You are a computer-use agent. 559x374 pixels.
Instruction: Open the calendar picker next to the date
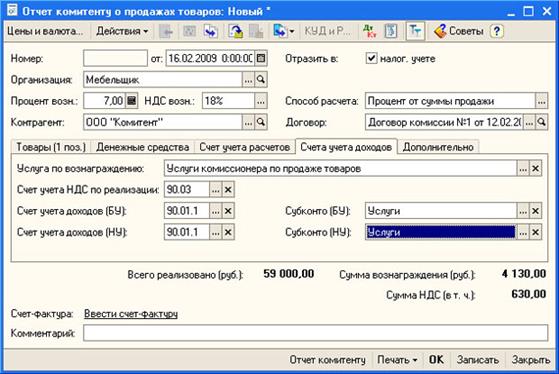(x=261, y=58)
